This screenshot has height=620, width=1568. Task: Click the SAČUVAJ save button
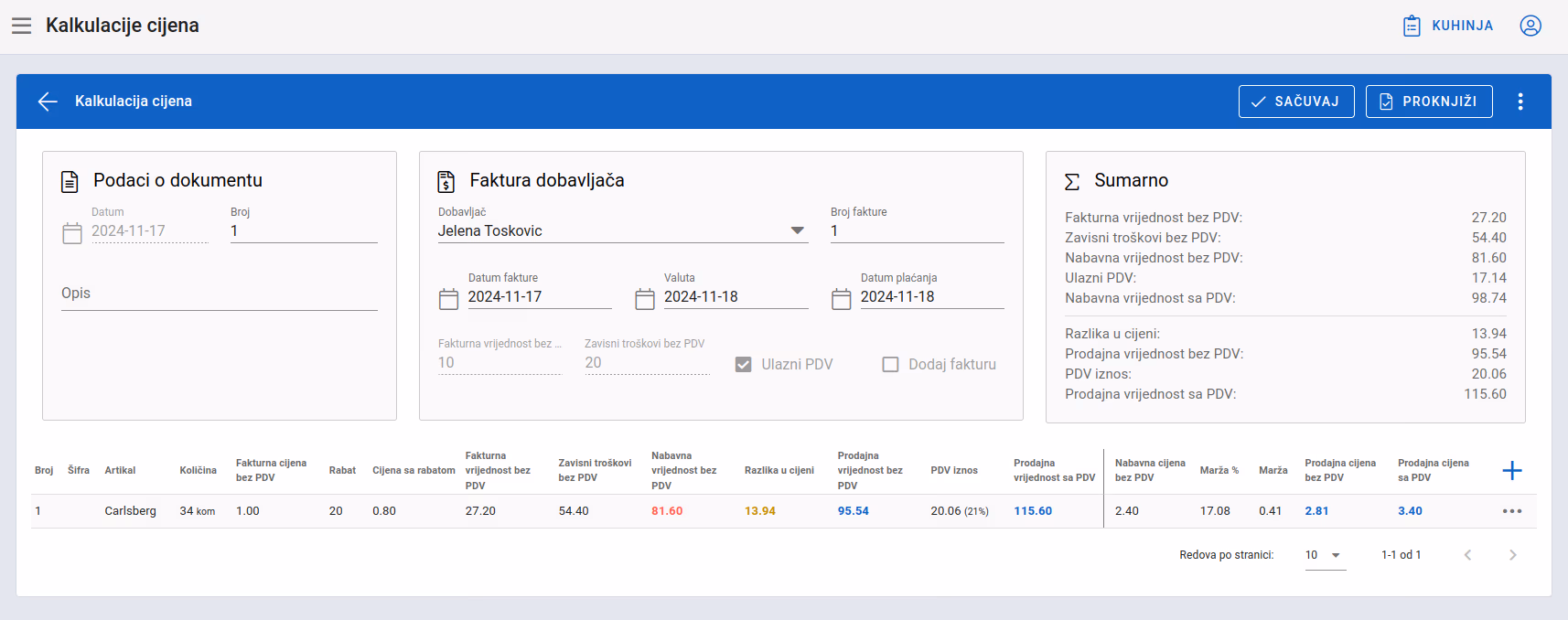1296,102
